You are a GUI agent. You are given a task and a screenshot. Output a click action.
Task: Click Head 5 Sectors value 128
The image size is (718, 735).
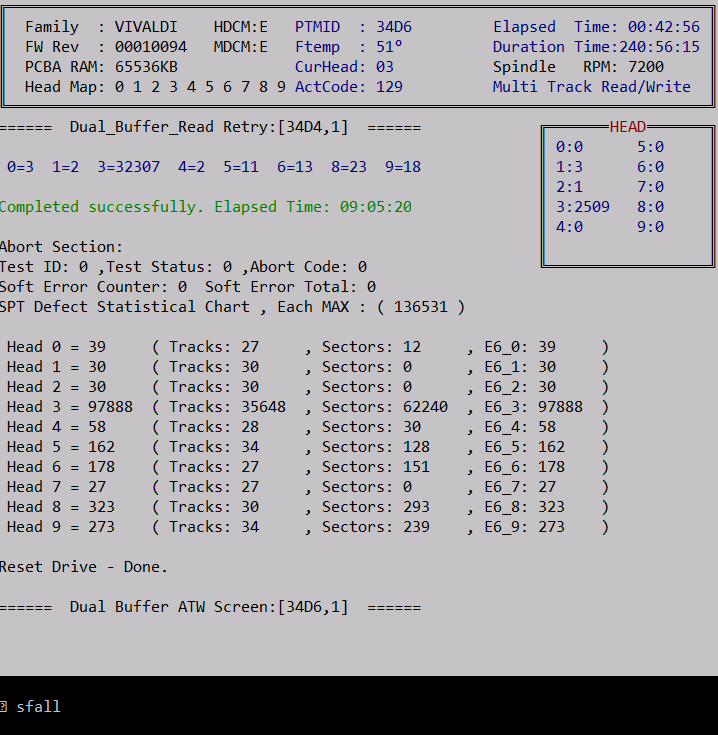pyautogui.click(x=416, y=447)
